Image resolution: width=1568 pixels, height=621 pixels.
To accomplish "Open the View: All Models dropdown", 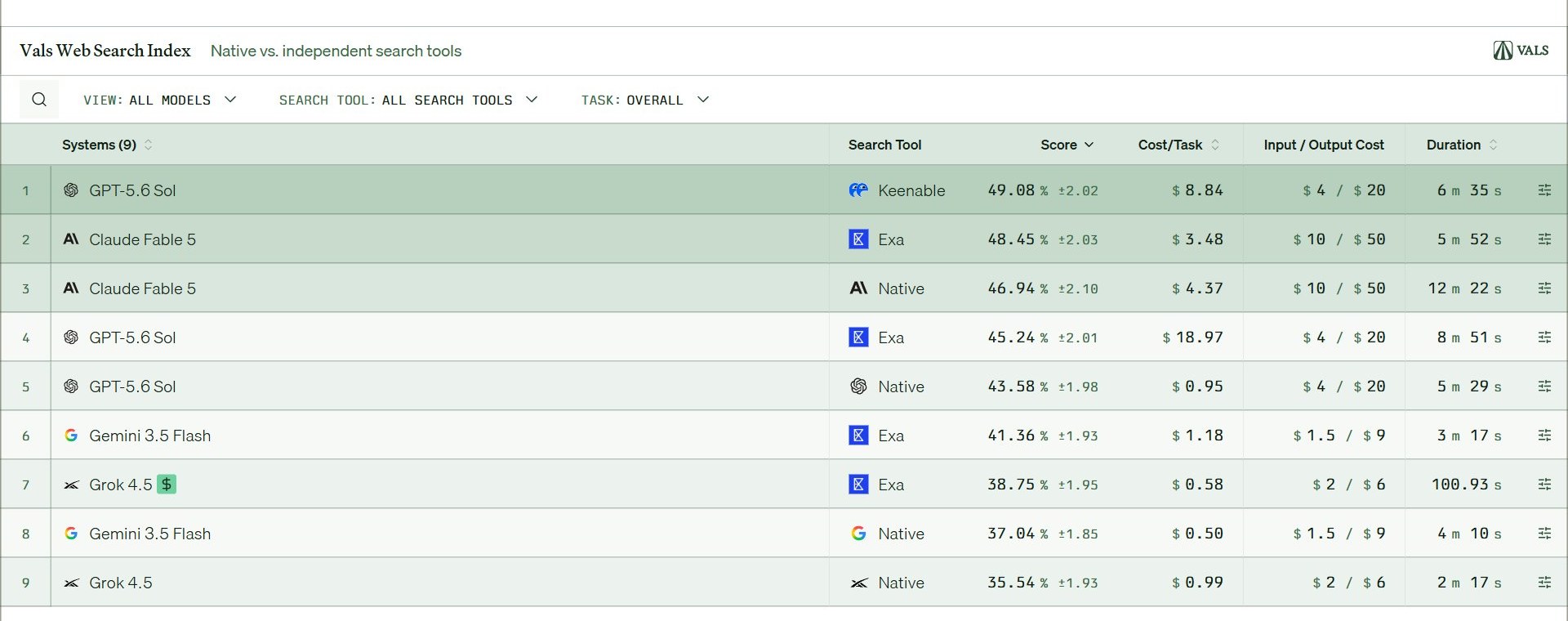I will (x=160, y=100).
